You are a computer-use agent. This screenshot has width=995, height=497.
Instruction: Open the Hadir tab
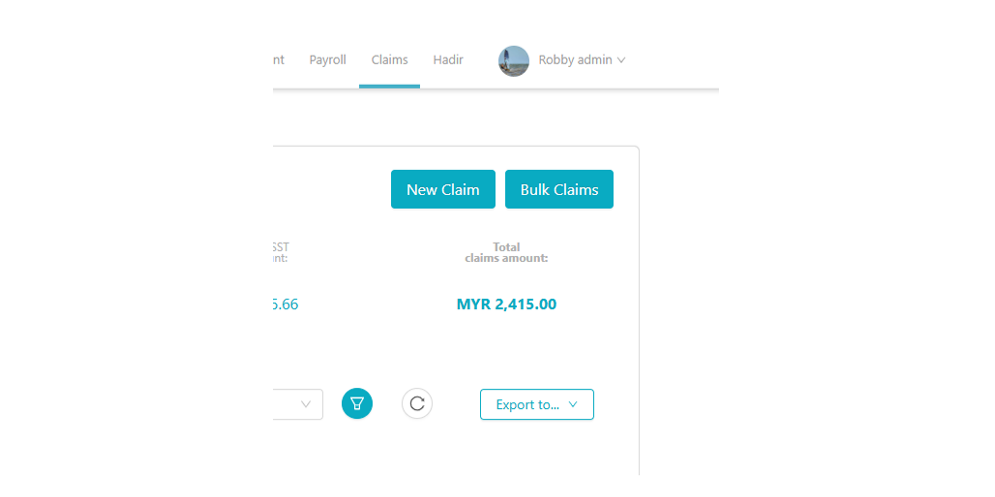tap(448, 60)
